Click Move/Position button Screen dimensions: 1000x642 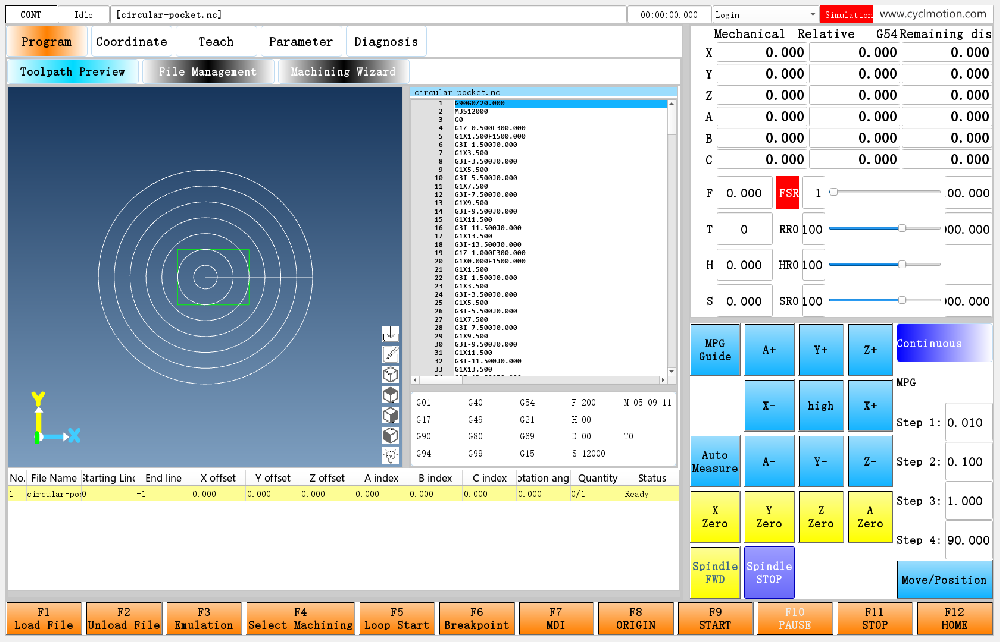click(x=944, y=580)
